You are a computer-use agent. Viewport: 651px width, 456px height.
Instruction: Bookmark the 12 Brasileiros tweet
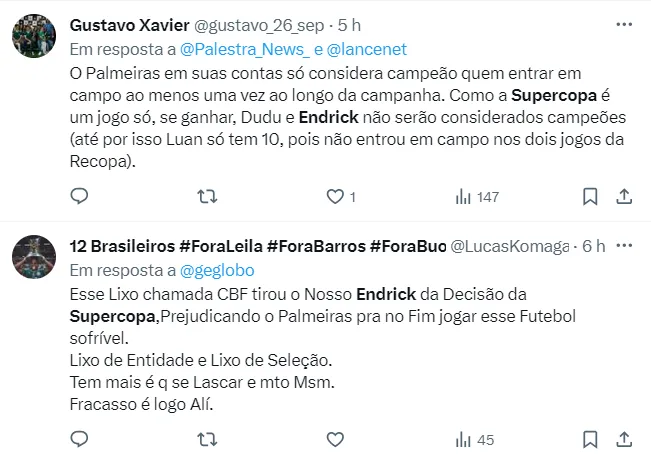click(591, 438)
